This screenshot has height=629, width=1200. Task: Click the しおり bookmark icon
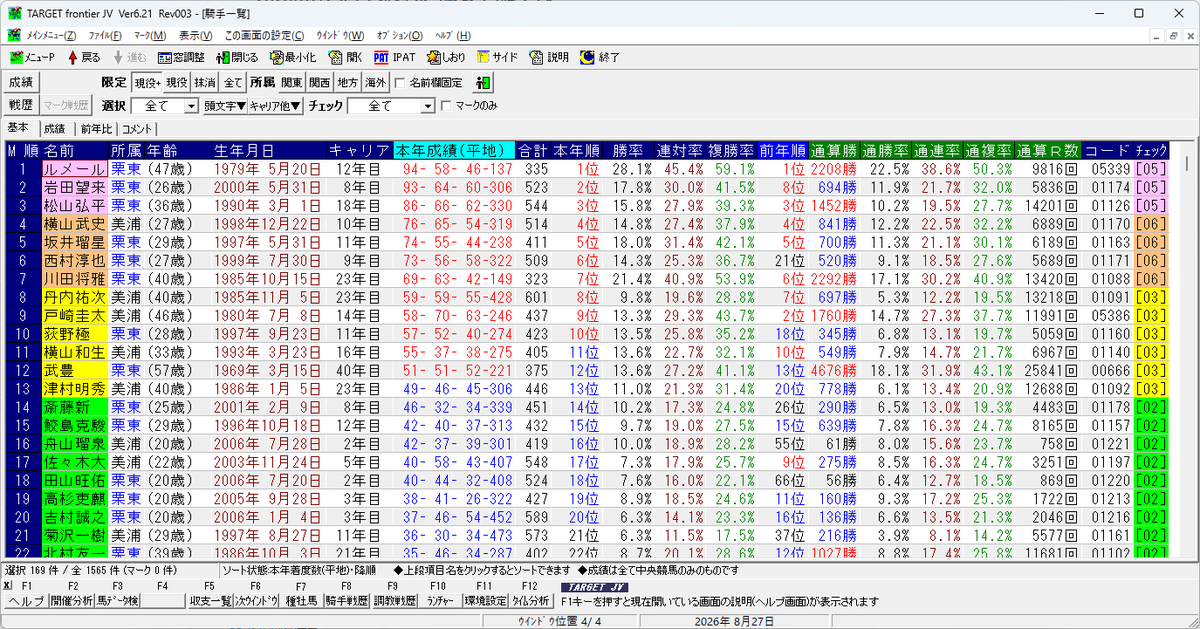pyautogui.click(x=446, y=57)
